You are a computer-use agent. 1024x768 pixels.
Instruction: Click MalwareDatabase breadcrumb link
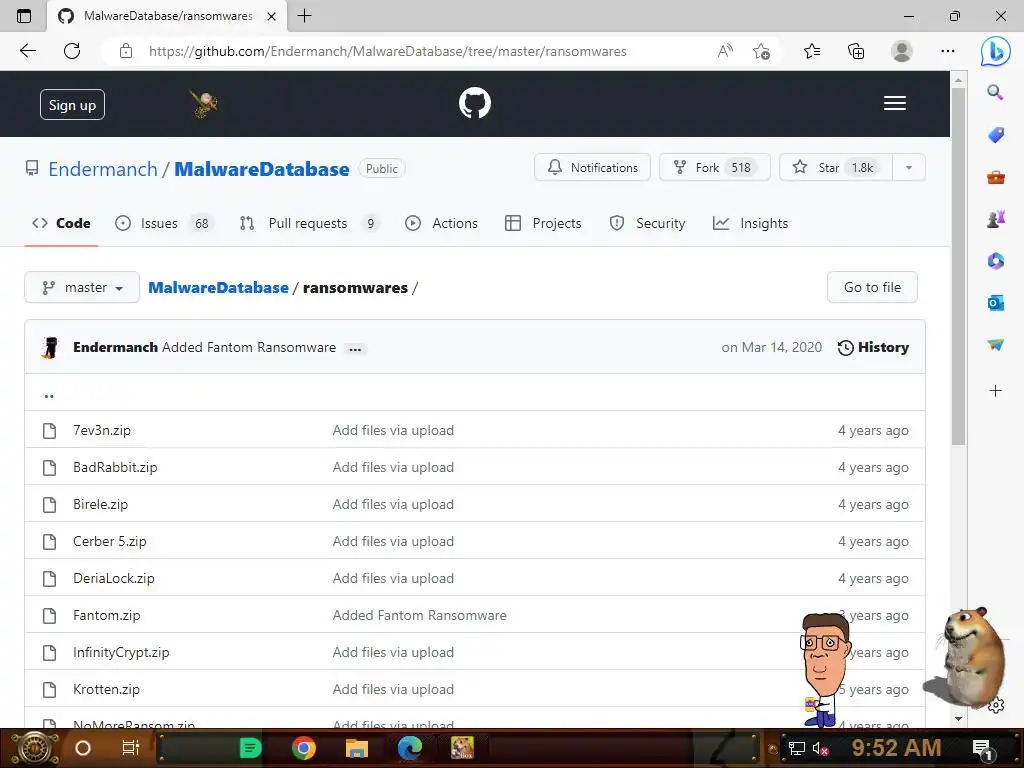(x=218, y=287)
